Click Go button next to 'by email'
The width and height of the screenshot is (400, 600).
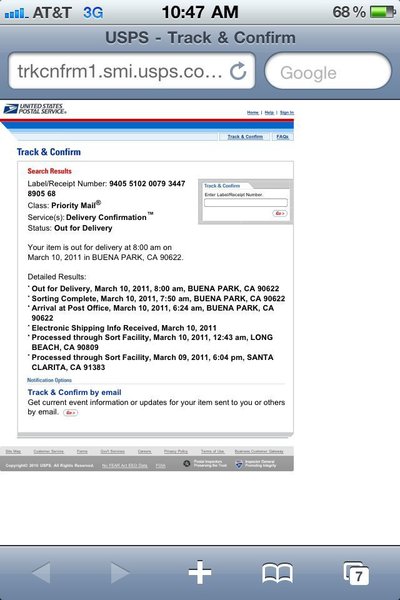click(70, 412)
